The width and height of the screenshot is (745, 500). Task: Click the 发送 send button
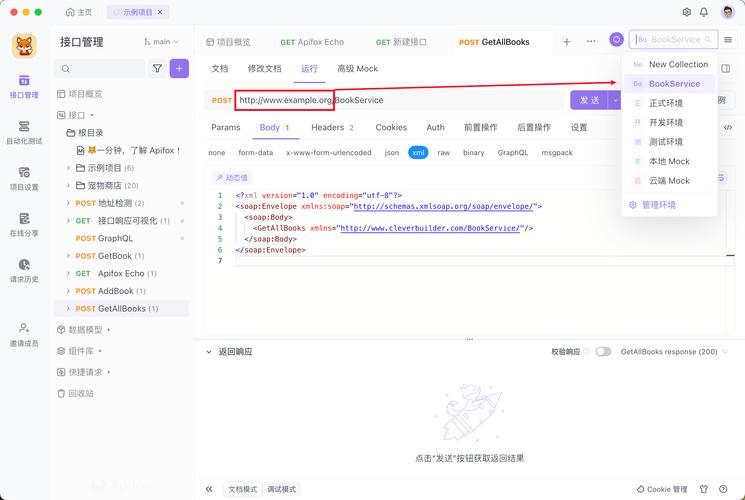(x=589, y=100)
